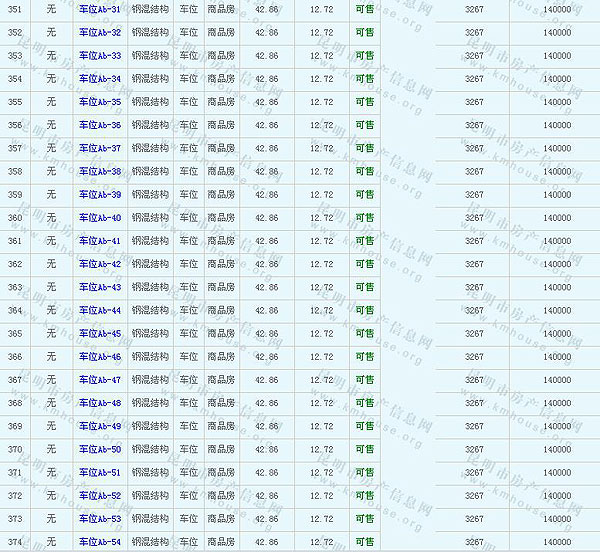Screen dimensions: 600x552
Task: Click the 可售 status in row 369
Action: (x=365, y=427)
